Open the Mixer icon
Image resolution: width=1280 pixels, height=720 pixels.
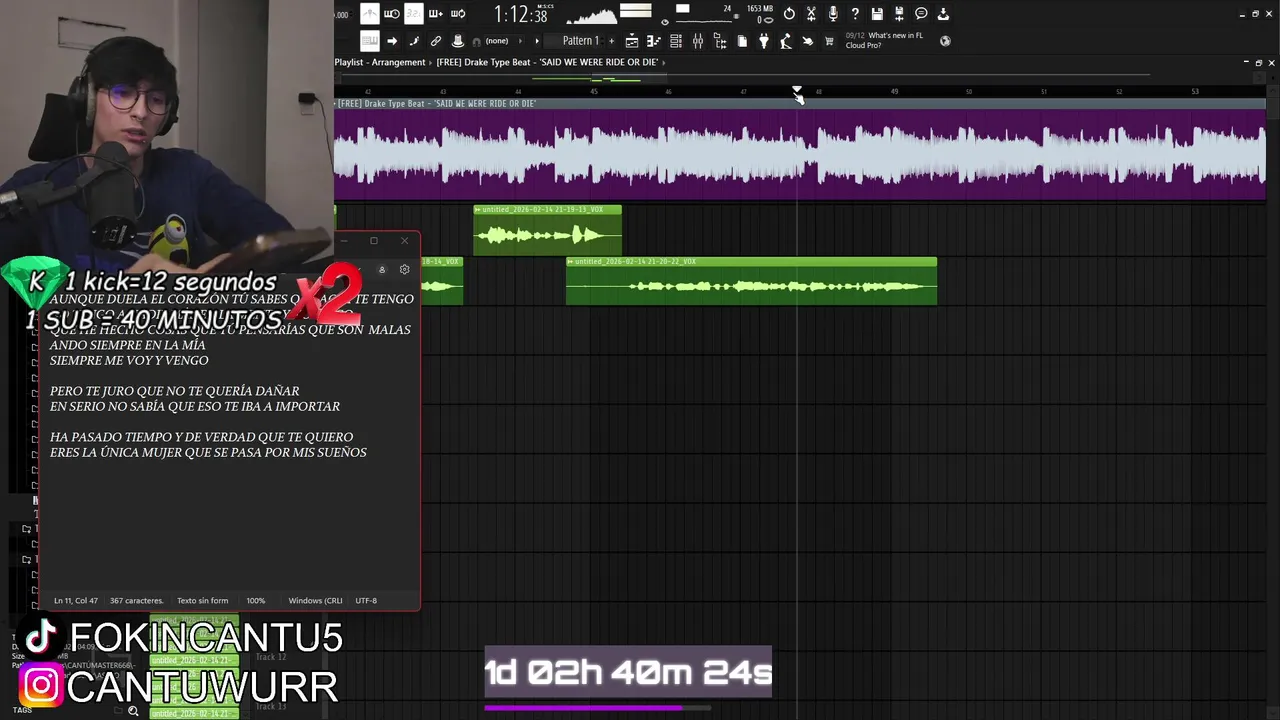coord(698,41)
